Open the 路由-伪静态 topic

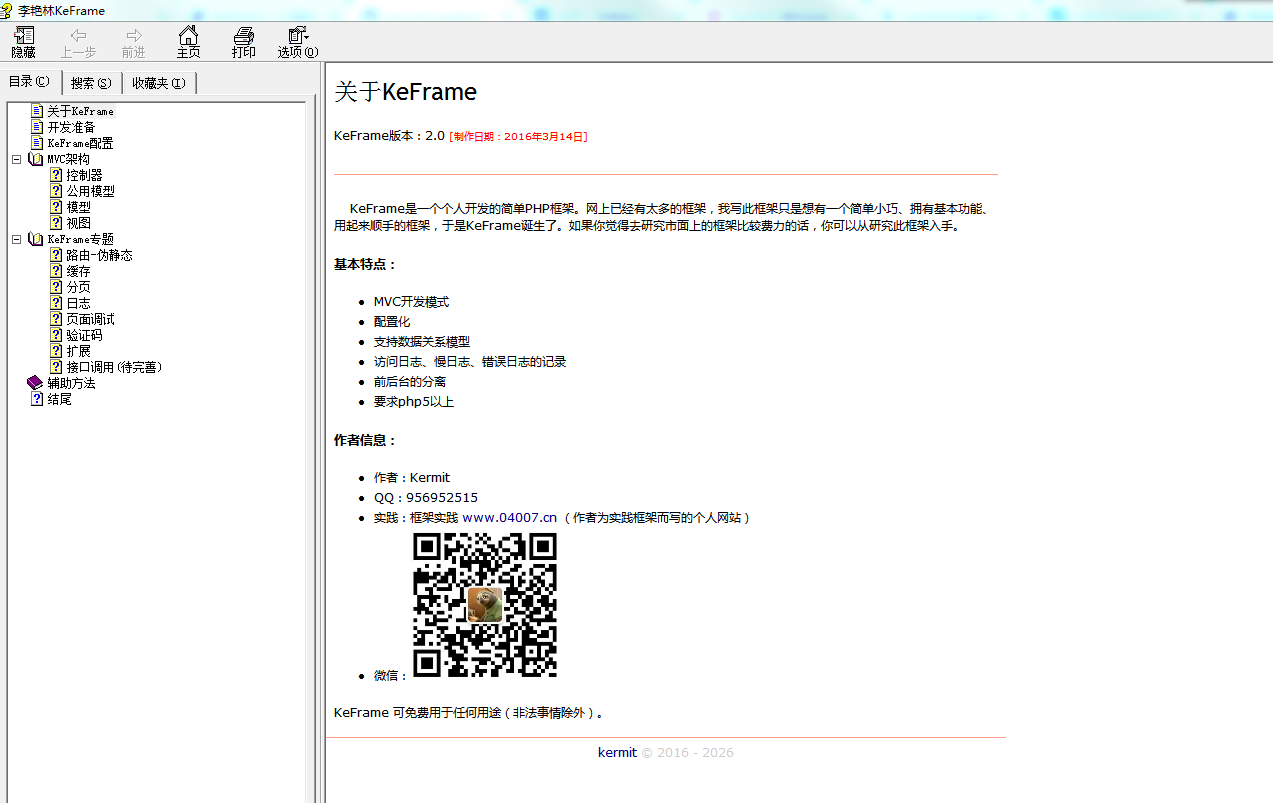tap(99, 255)
